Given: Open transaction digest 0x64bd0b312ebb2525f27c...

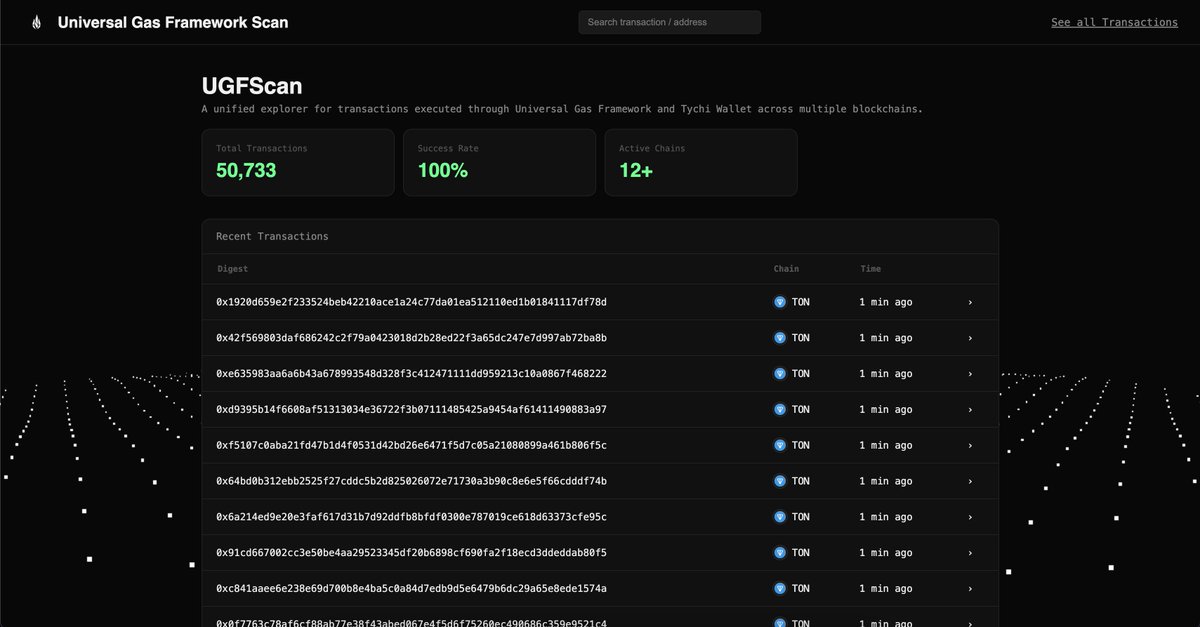Looking at the screenshot, I should pos(411,481).
